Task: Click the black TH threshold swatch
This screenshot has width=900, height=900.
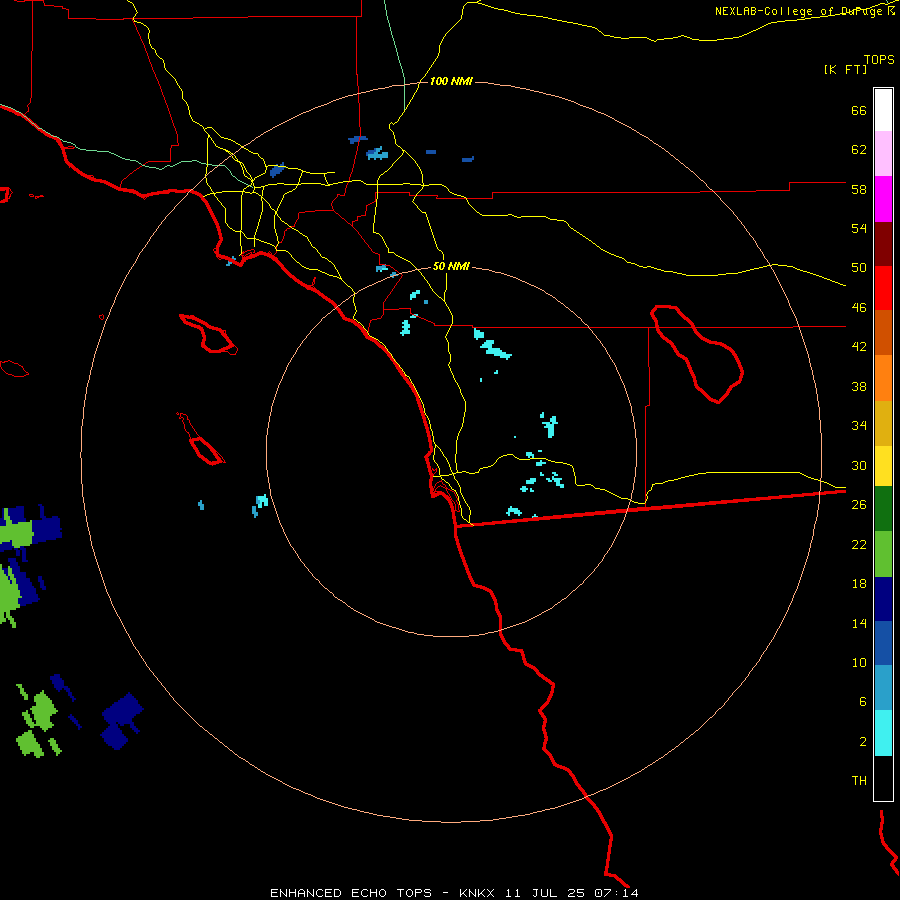Action: coord(883,778)
